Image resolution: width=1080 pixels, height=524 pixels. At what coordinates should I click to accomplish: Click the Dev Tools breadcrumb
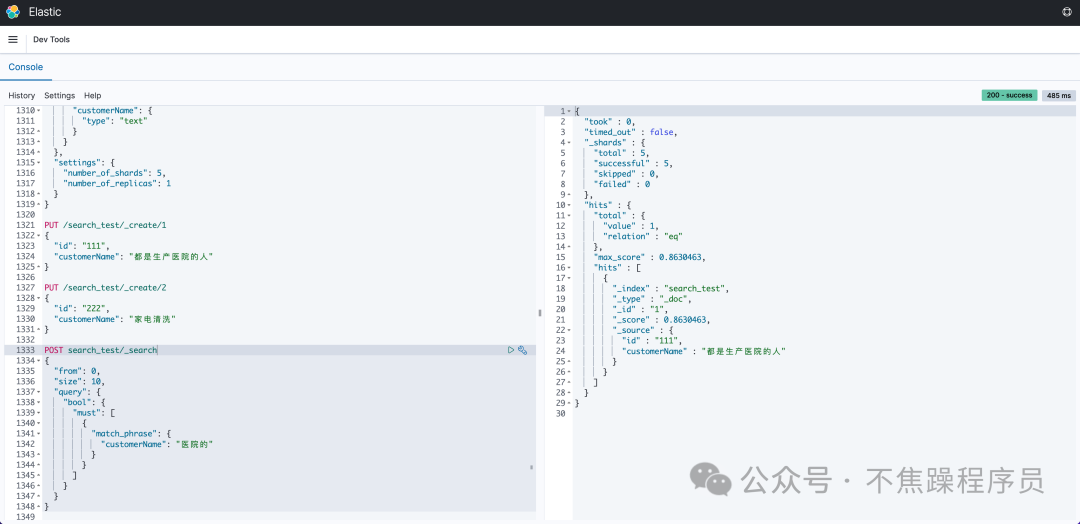coord(52,40)
